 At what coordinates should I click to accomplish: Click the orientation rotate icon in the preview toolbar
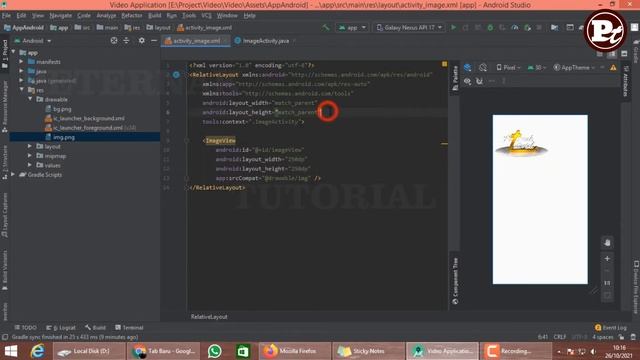tap(483, 67)
